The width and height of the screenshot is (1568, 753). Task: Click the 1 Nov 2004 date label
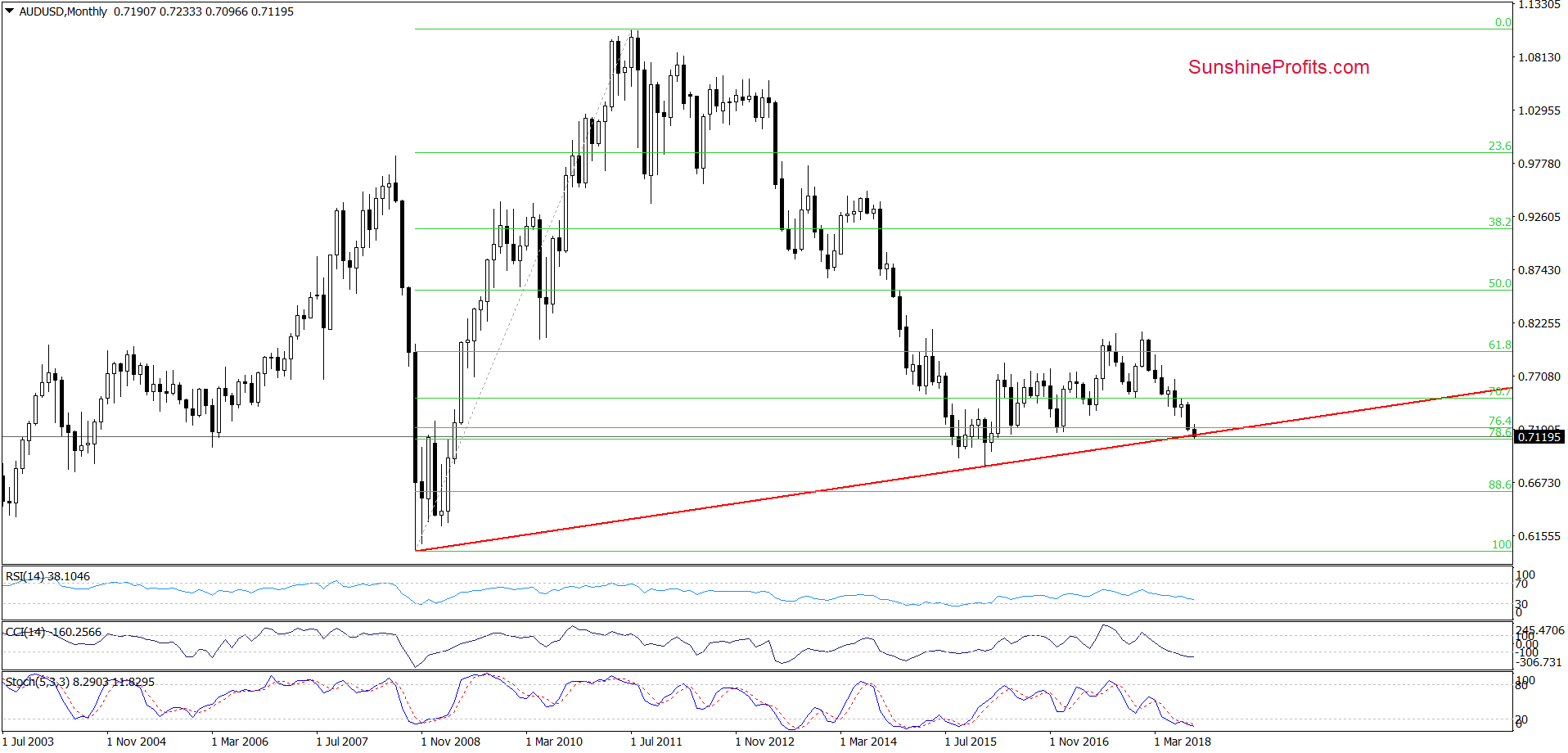[136, 742]
